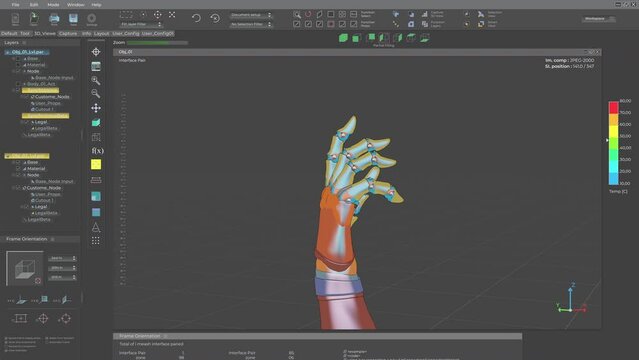Switch to the Capture tab
Screen dimensions: 639x360
tap(68, 33)
